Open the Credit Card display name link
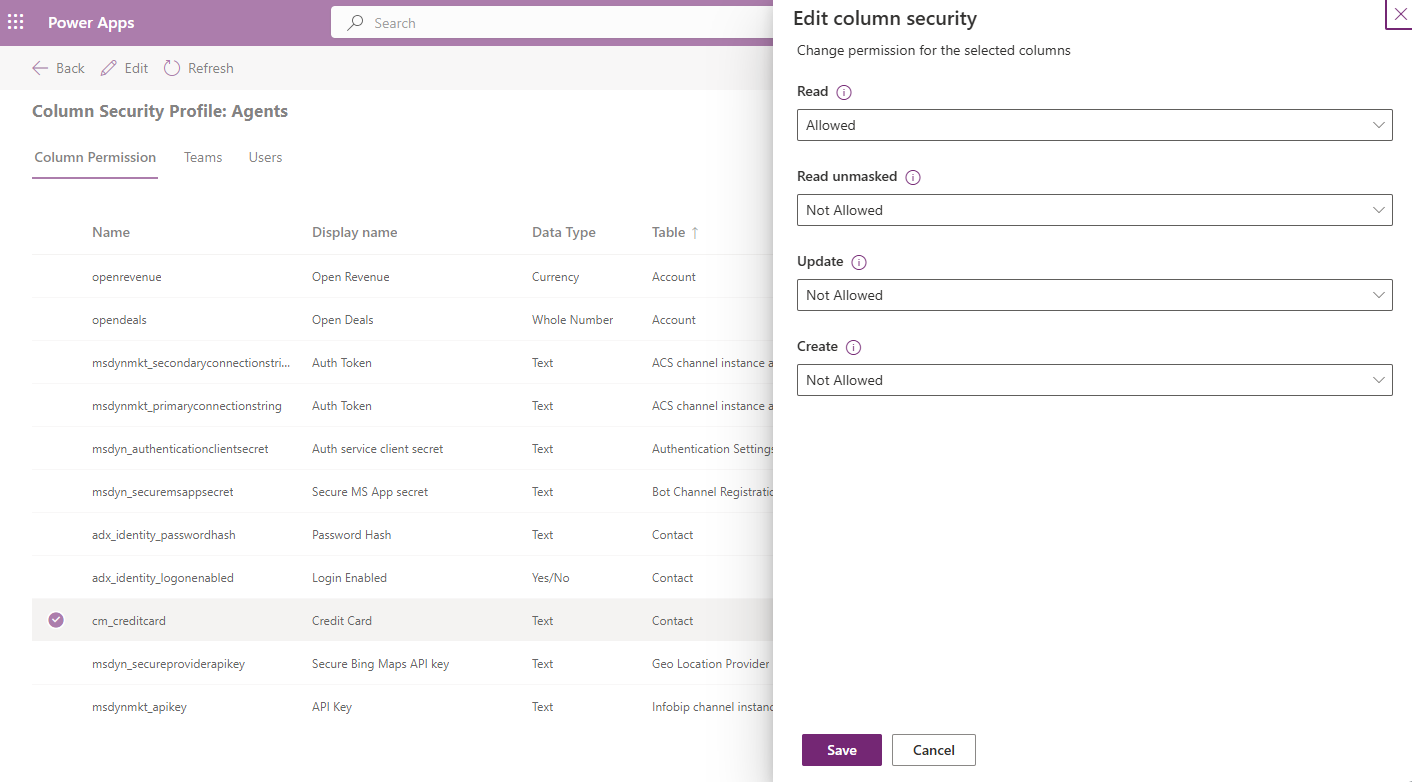 tap(341, 620)
